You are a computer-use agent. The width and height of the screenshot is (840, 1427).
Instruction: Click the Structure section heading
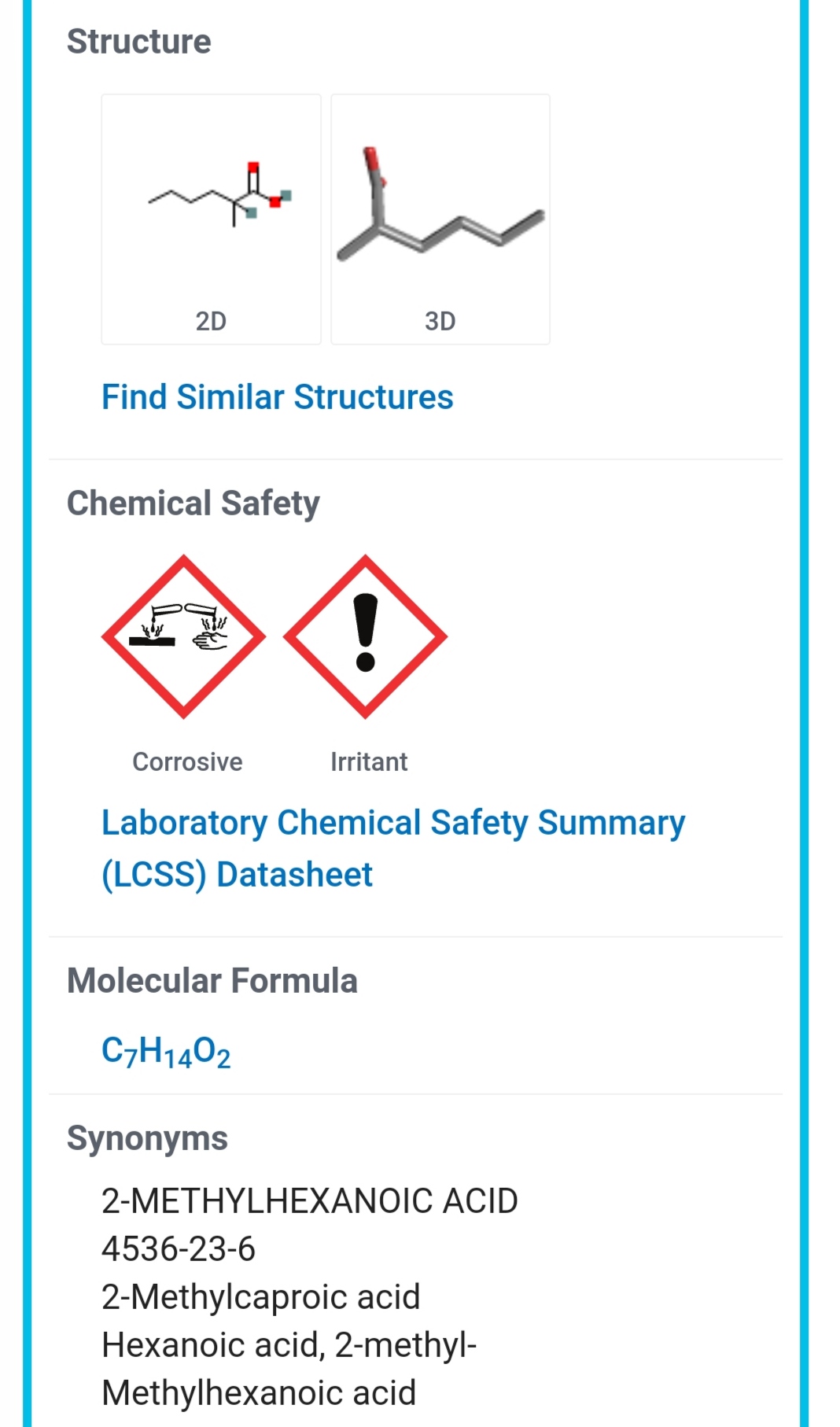(x=139, y=42)
